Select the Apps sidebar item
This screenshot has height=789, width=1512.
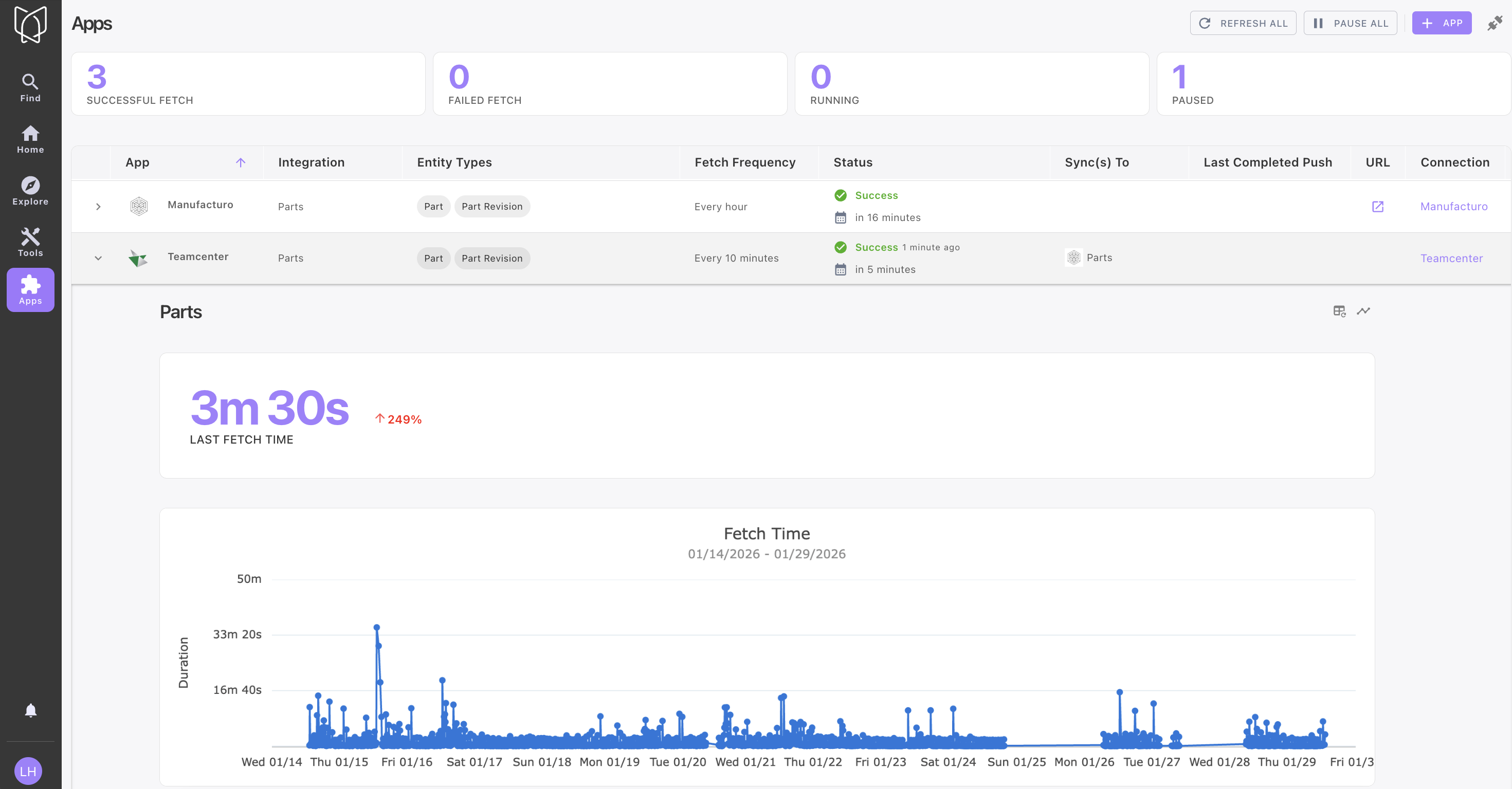30,290
